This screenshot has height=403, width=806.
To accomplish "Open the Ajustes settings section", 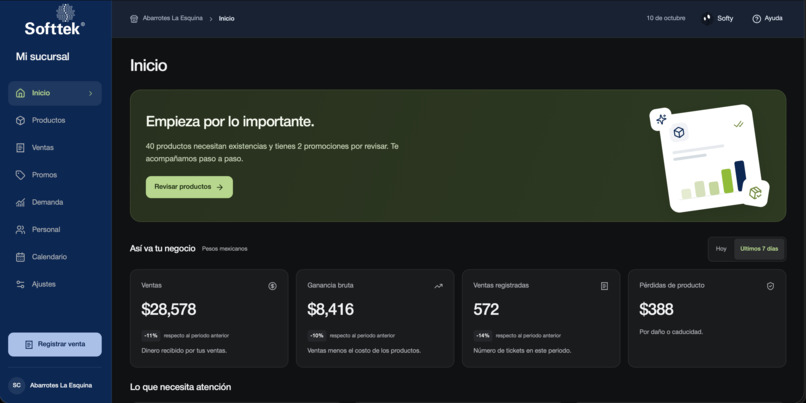I will (x=55, y=284).
